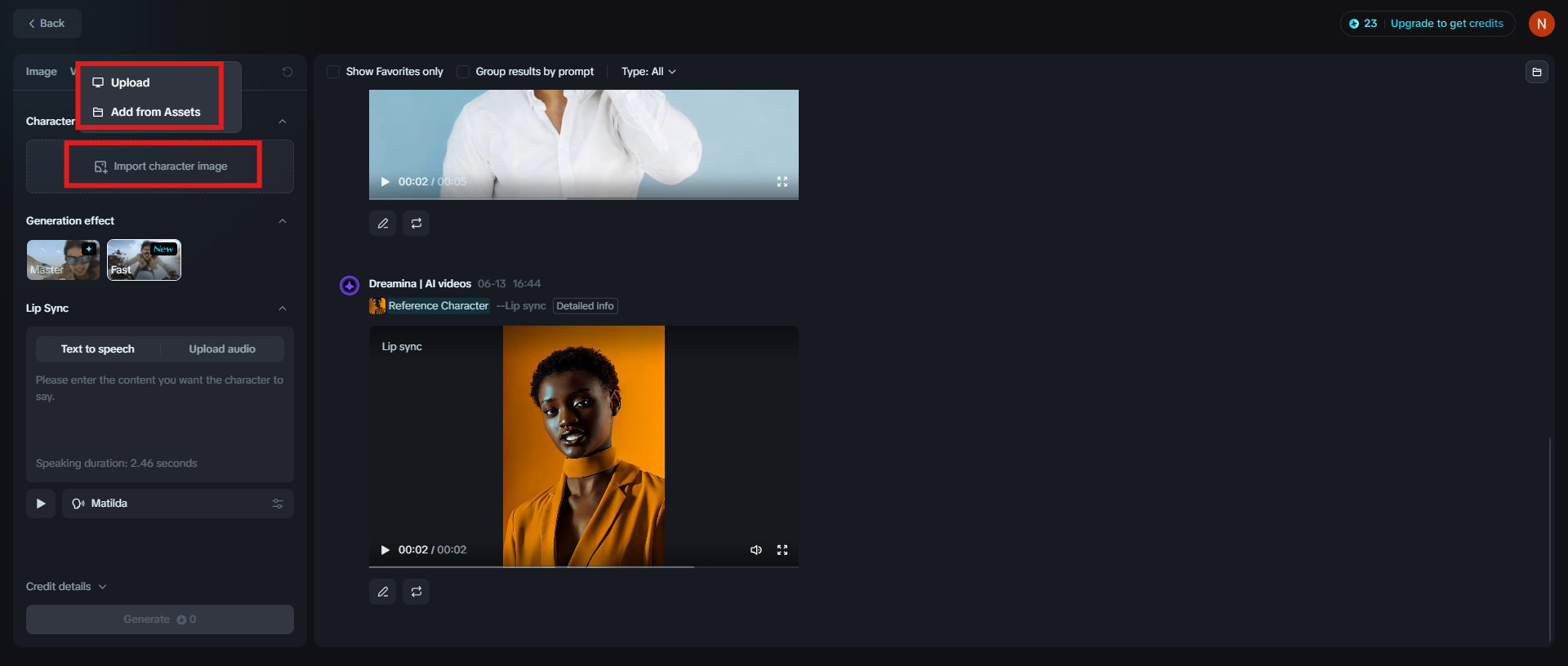Select the Fast generation effect
The image size is (1568, 666).
pos(144,260)
